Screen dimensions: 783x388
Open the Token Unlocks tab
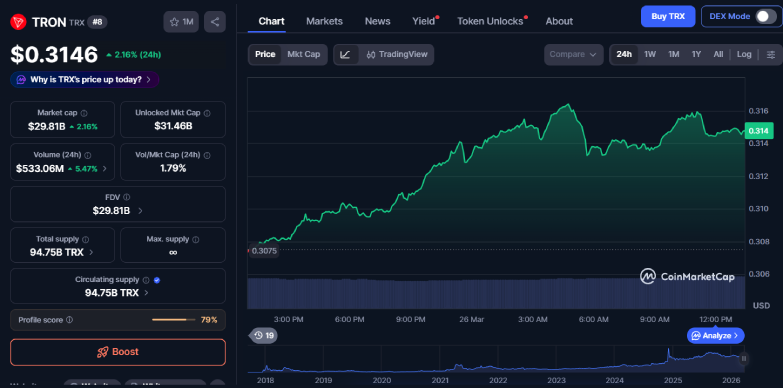[x=491, y=21]
